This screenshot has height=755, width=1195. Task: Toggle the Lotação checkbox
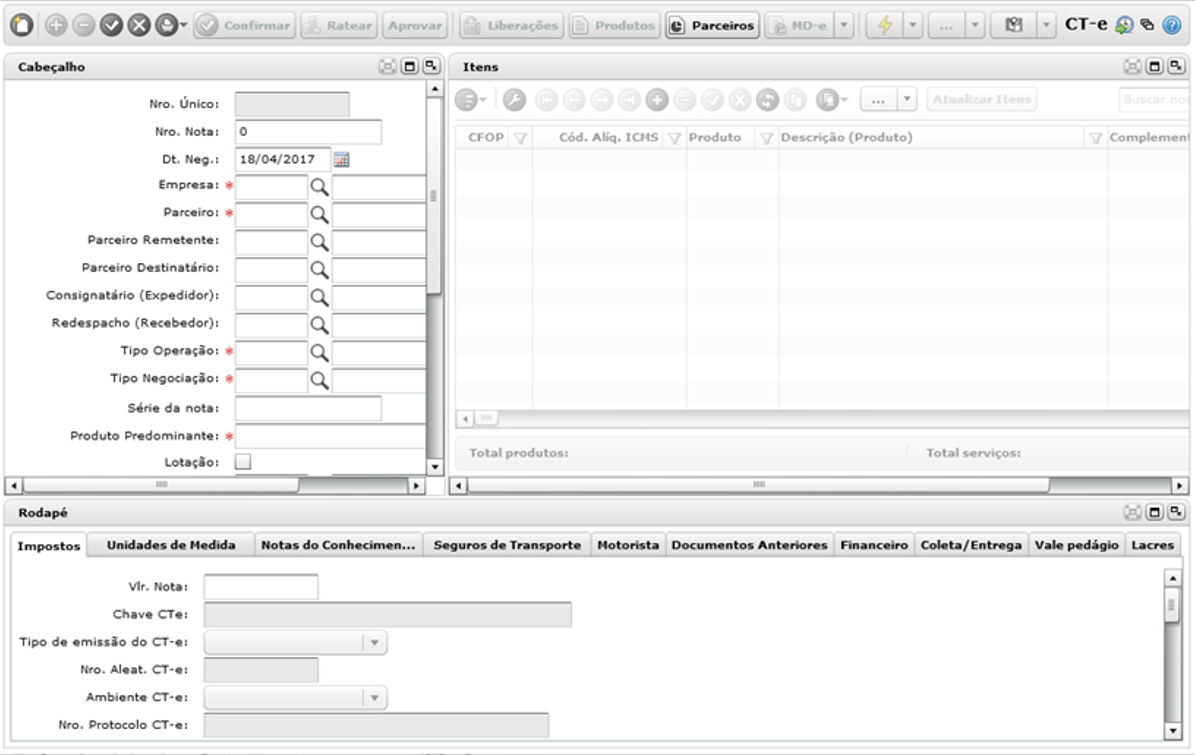[x=242, y=462]
